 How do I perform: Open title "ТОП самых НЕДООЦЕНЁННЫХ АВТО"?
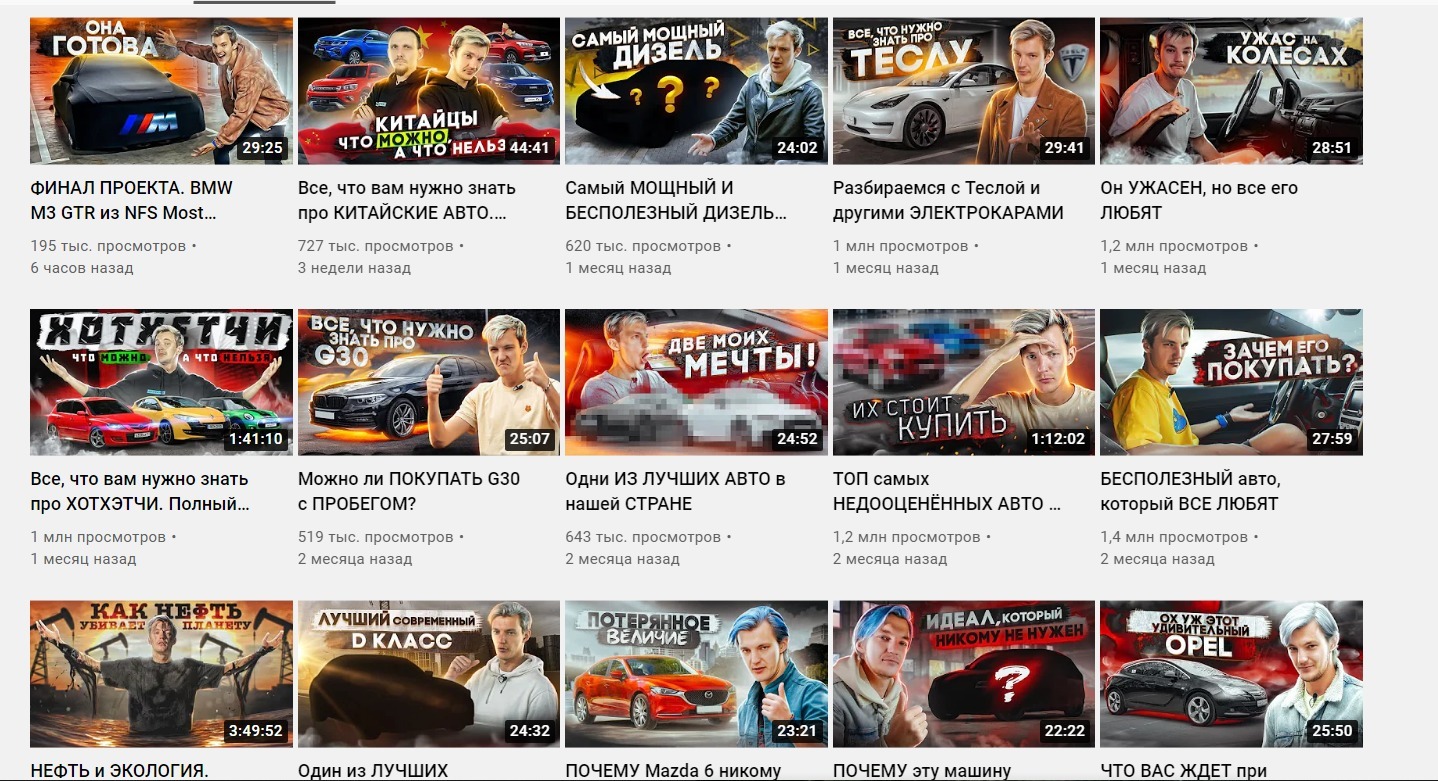947,491
